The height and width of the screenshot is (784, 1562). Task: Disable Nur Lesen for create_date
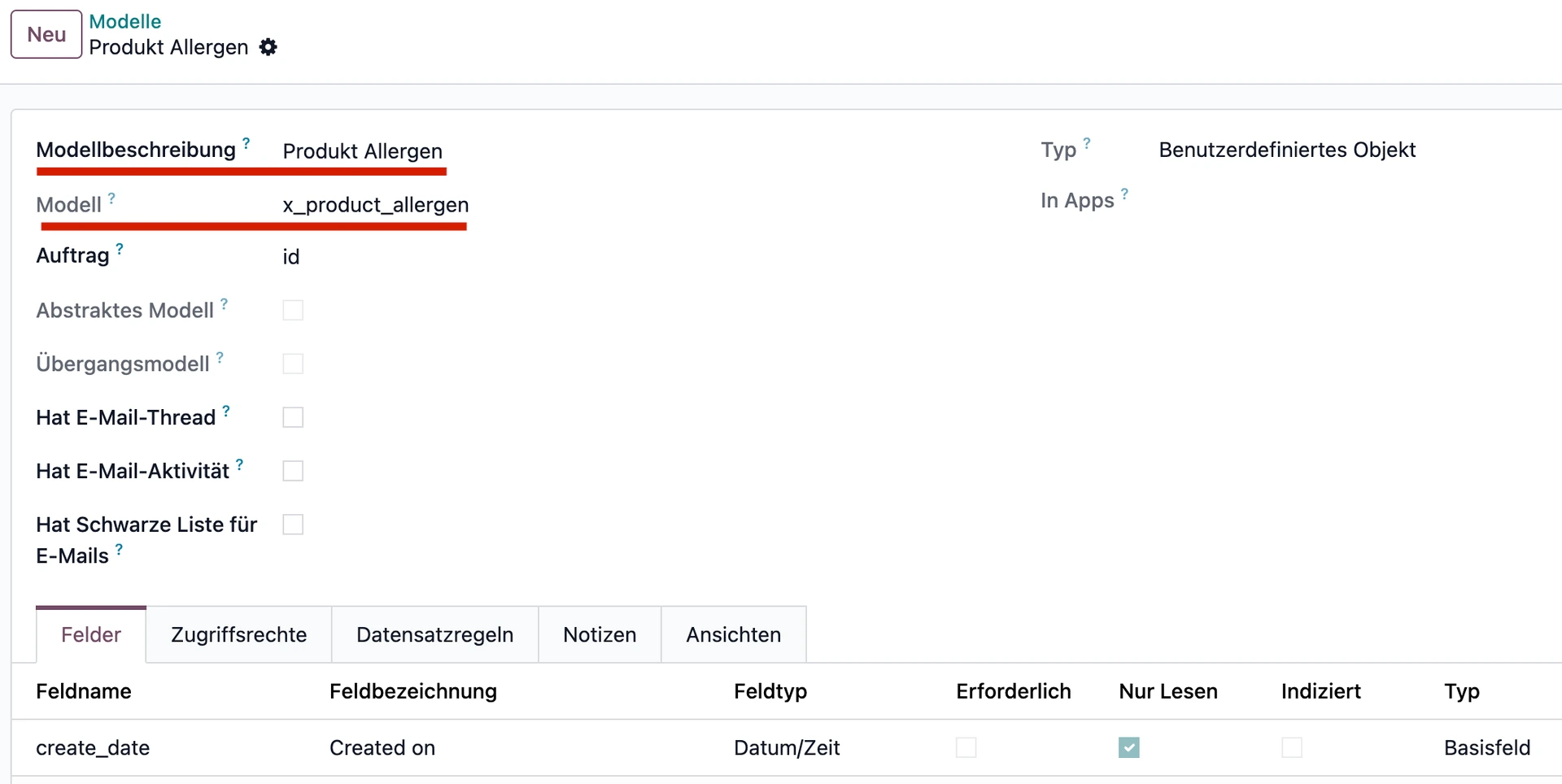[1129, 747]
